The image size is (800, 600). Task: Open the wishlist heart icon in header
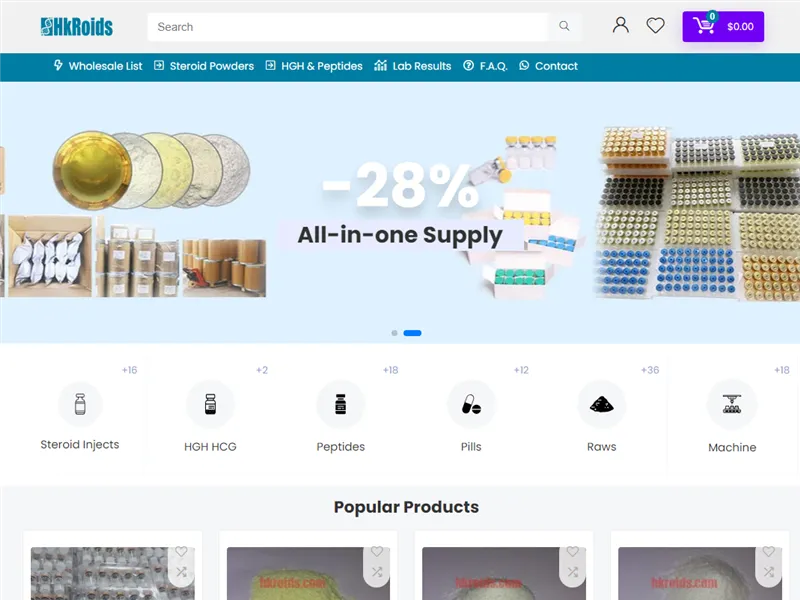655,26
